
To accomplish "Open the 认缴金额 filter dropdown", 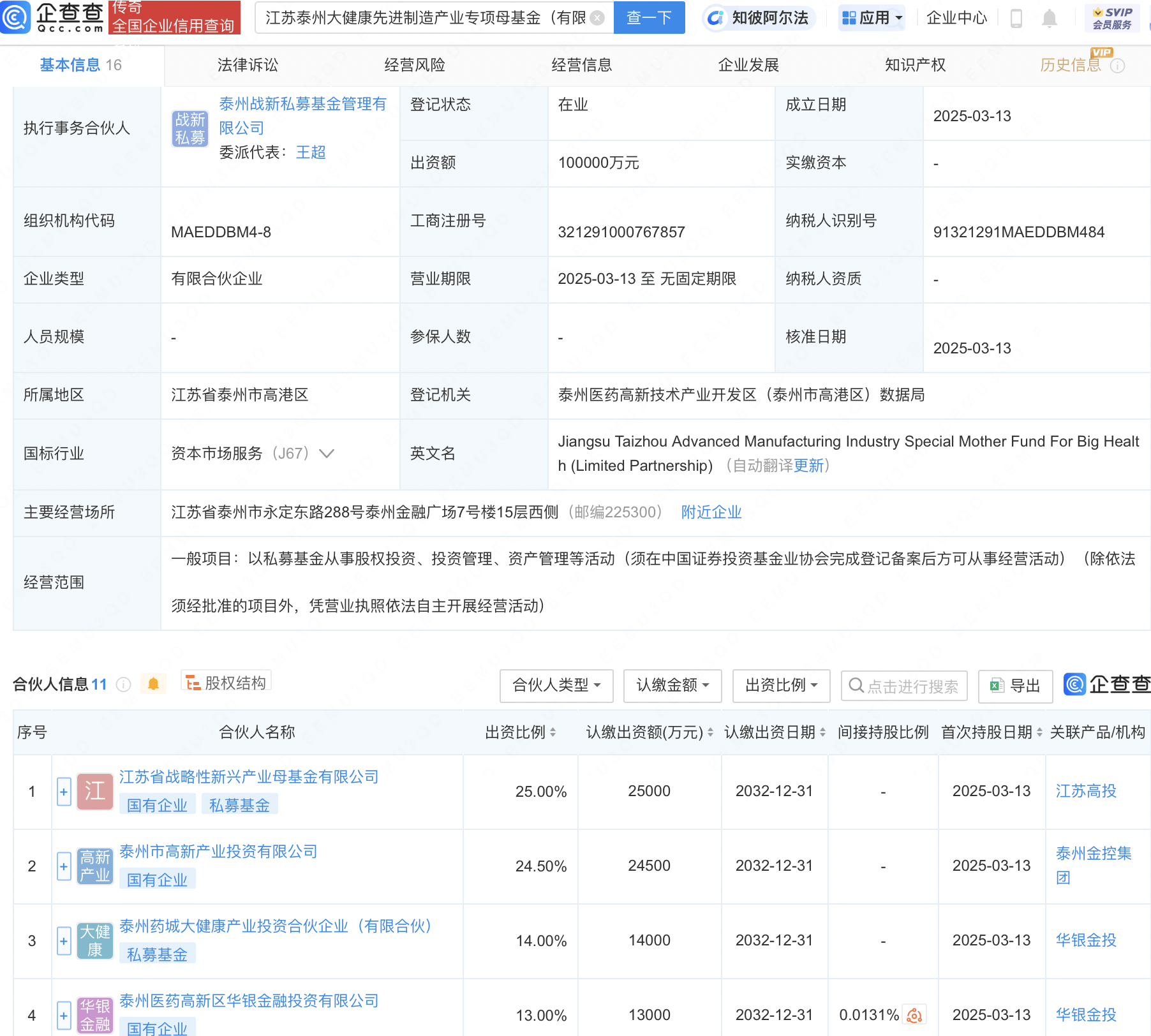I will 672,686.
